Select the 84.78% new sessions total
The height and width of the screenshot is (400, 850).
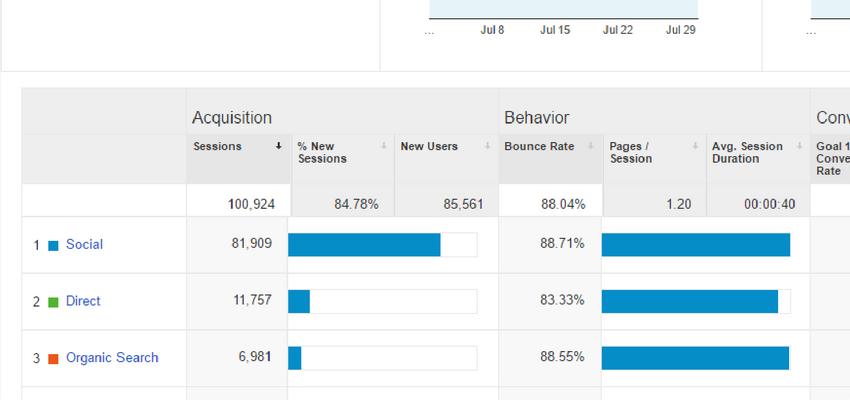(356, 204)
